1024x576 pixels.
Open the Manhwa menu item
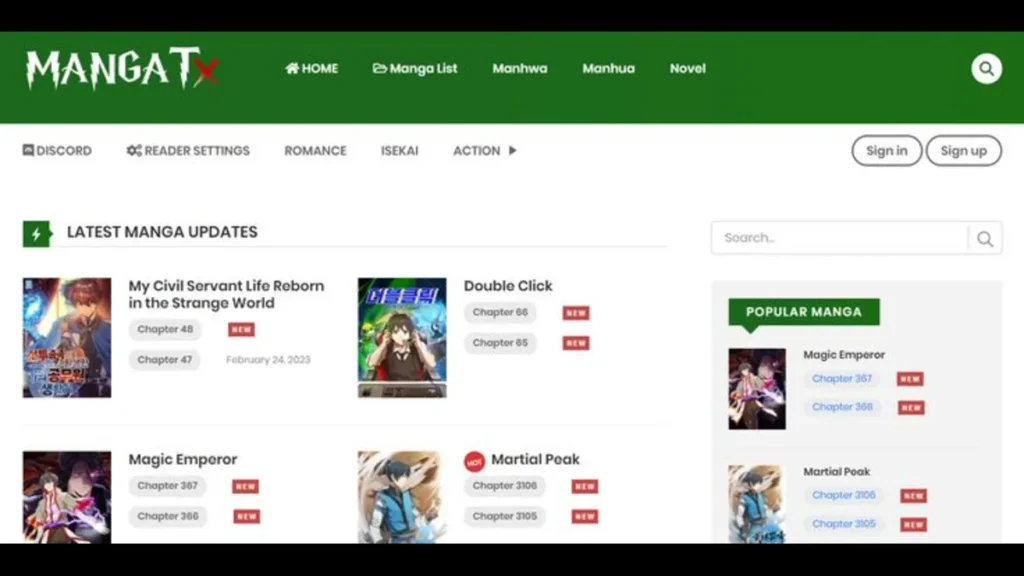point(520,69)
